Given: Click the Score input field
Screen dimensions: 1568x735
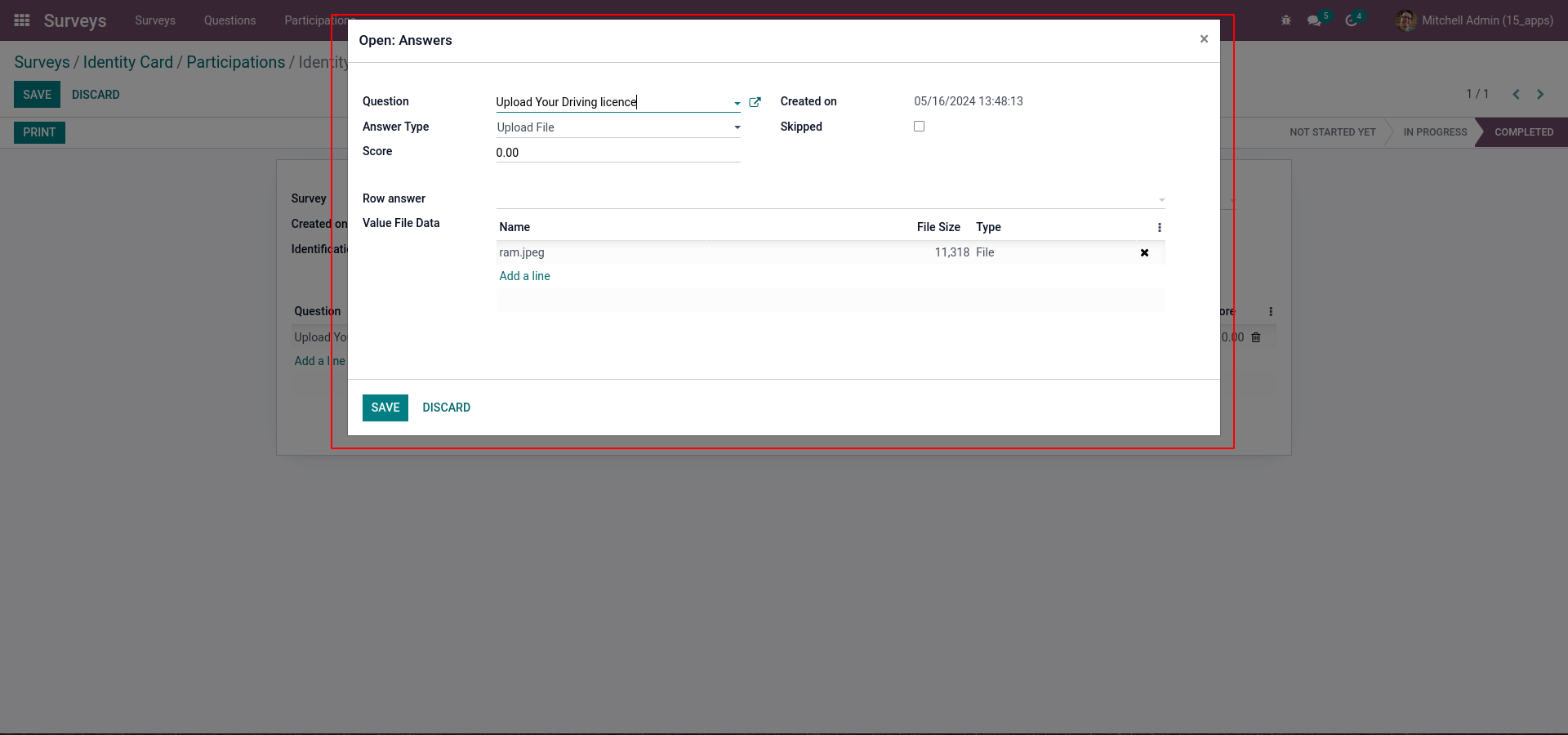Looking at the screenshot, I should 618,153.
